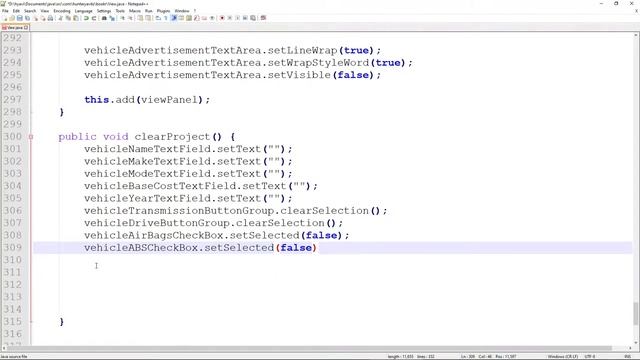Toggle the Word Wrap toolbar icon
Image resolution: width=640 pixels, height=360 pixels.
pos(158,18)
